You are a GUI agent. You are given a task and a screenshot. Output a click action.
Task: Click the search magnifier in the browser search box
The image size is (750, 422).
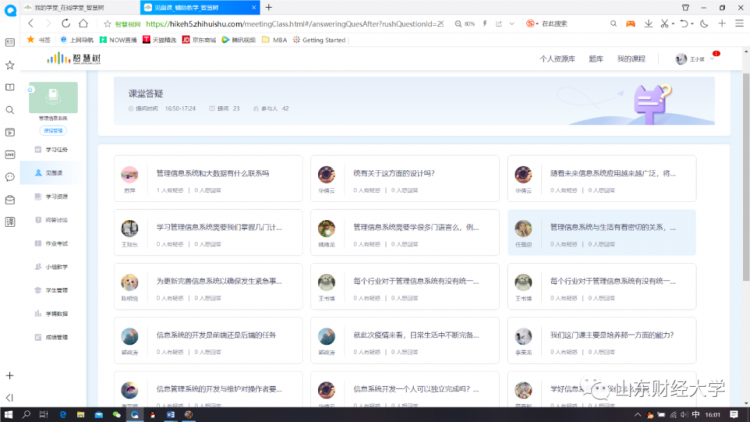point(613,23)
